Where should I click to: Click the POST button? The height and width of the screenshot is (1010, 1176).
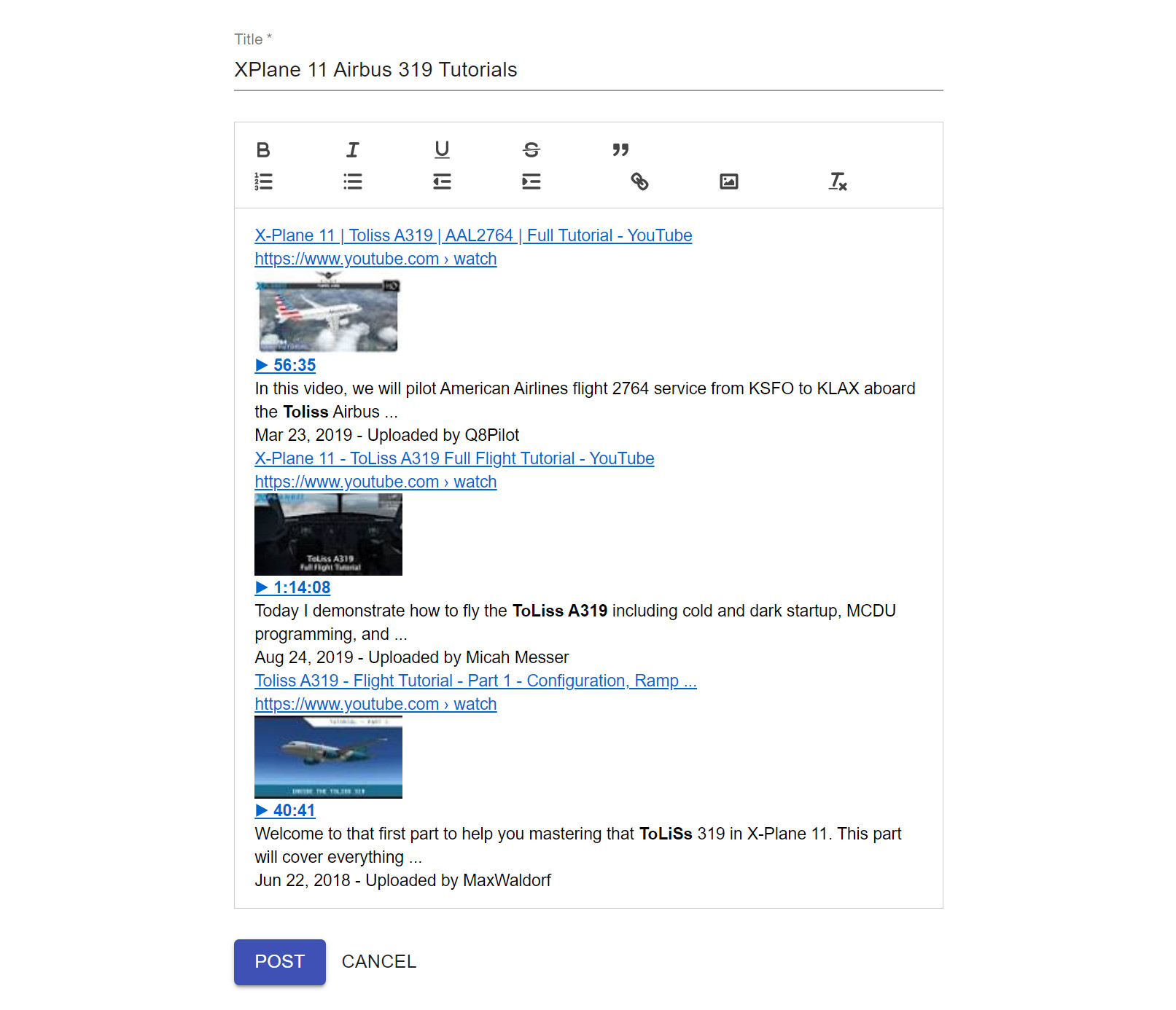280,962
